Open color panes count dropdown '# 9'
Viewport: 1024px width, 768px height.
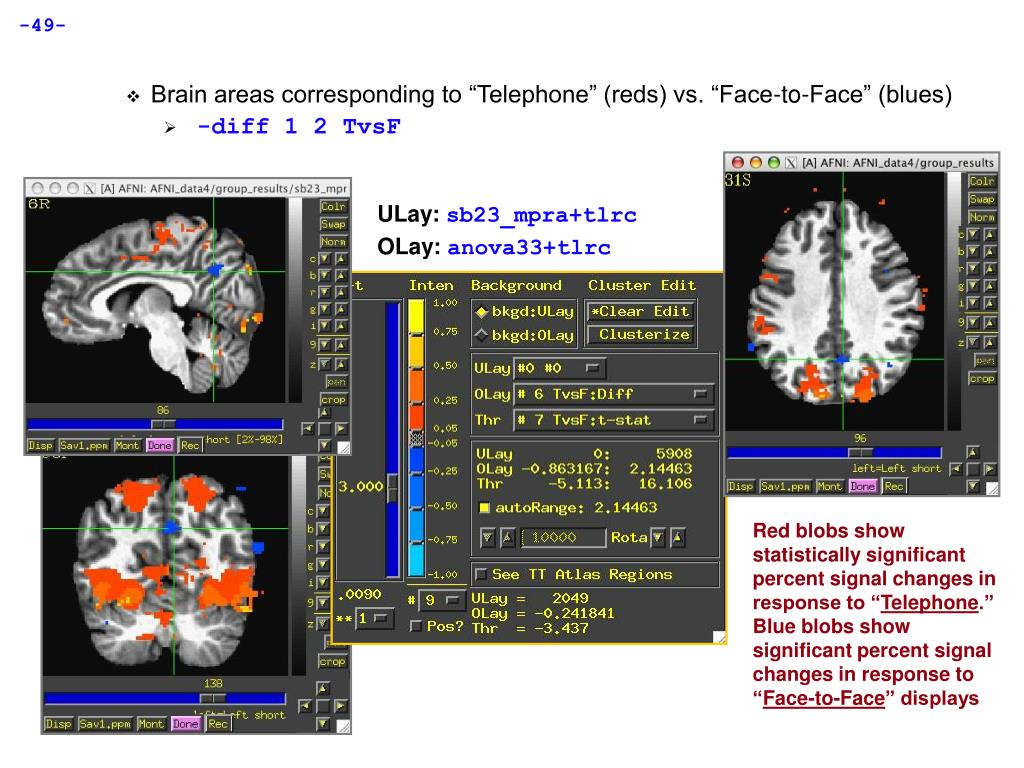[441, 600]
